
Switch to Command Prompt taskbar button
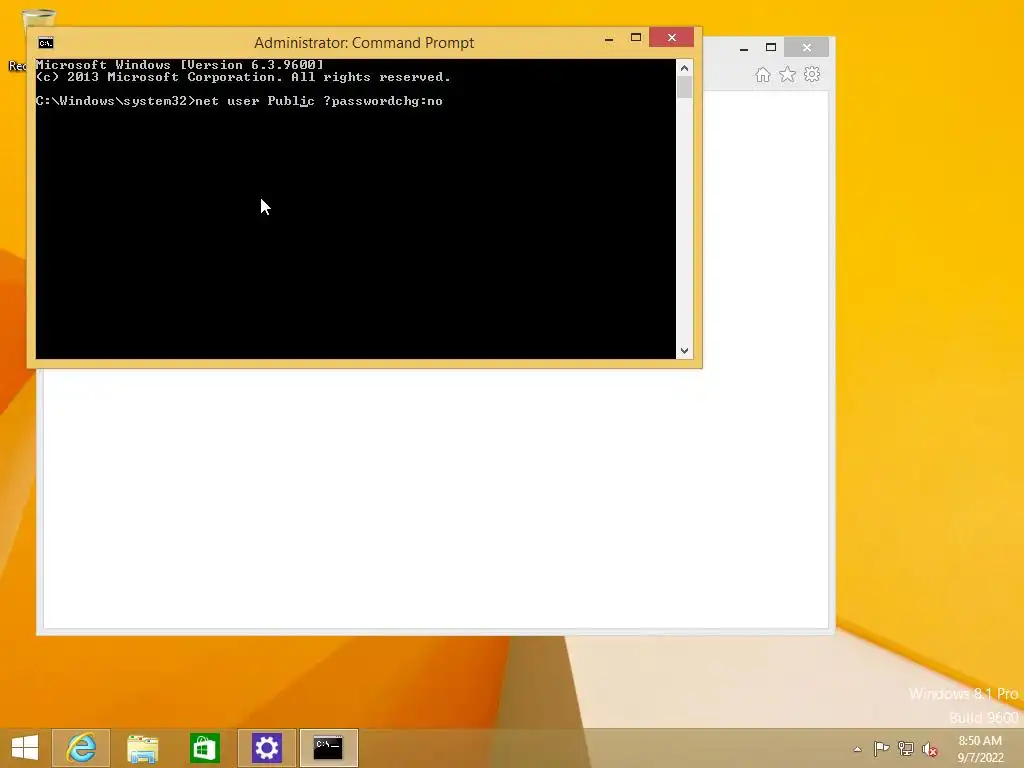(x=328, y=748)
